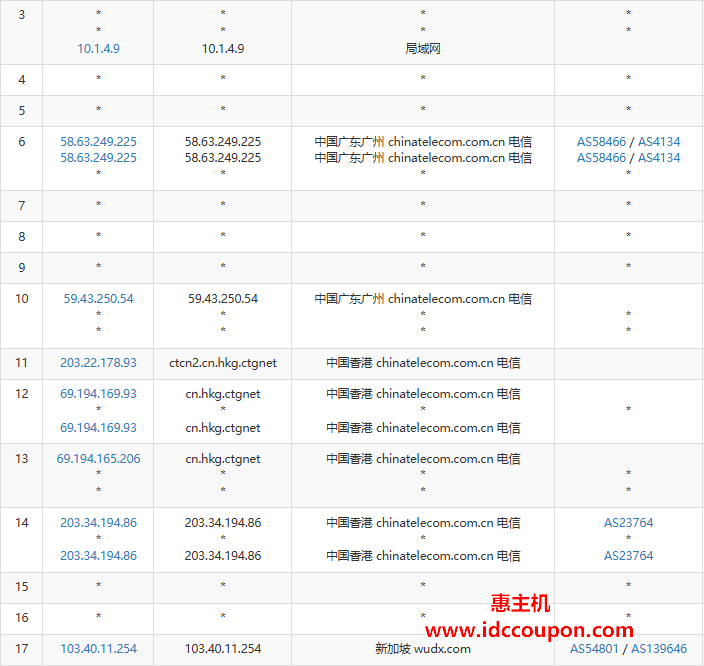Select the ctcn2.cn.hkg.ctgnet hostname cell
The height and width of the screenshot is (666, 704).
pos(223,363)
